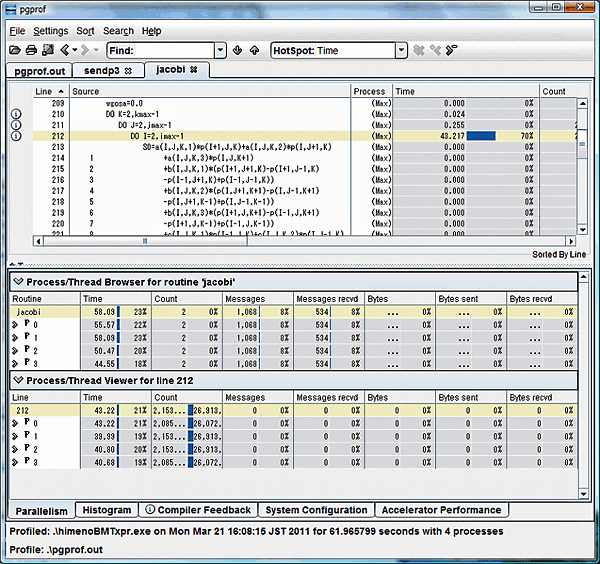Viewport: 600px width, 564px height.
Task: Click the compiler feedback info icon for line 210
Action: coord(15,113)
